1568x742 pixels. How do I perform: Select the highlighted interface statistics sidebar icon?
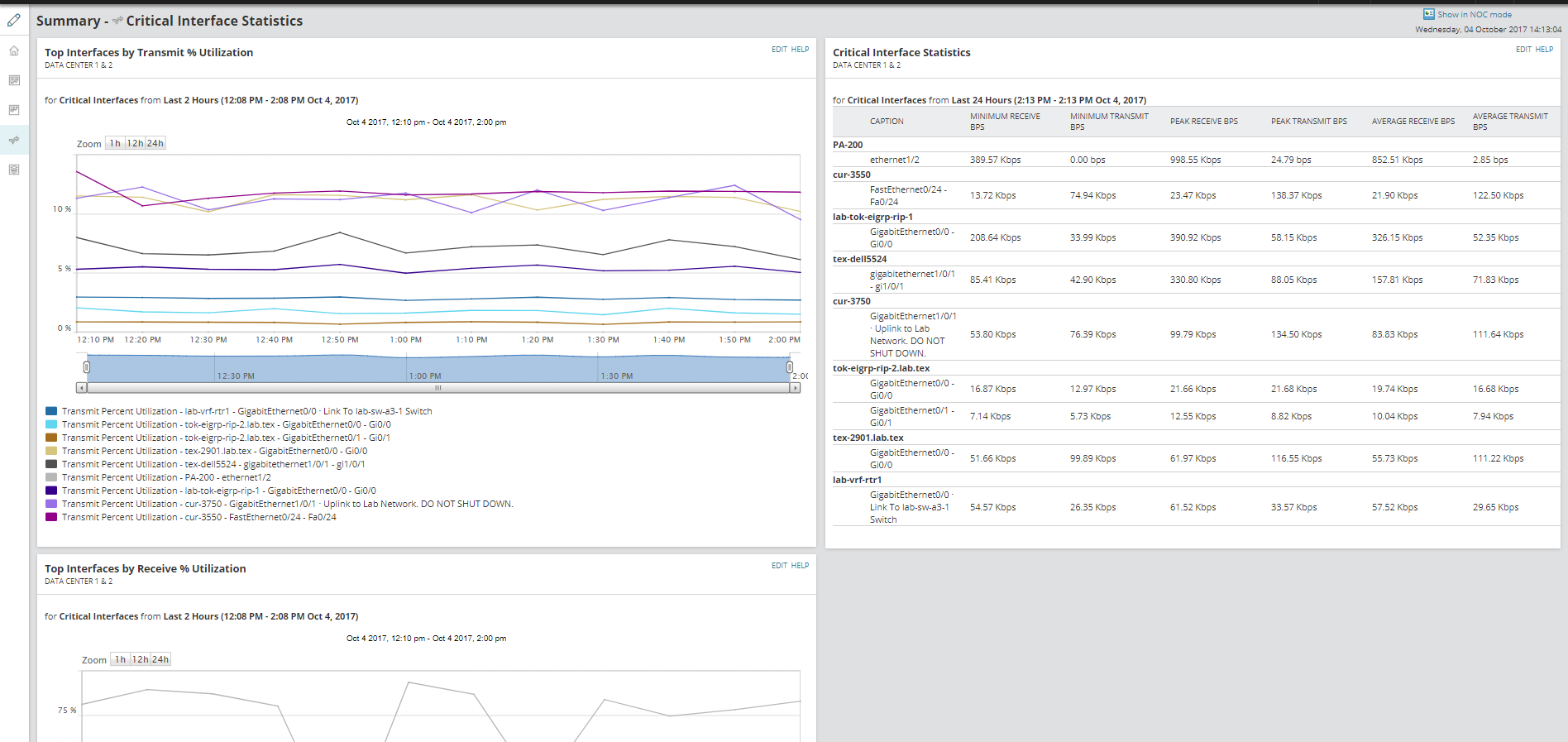pos(14,140)
